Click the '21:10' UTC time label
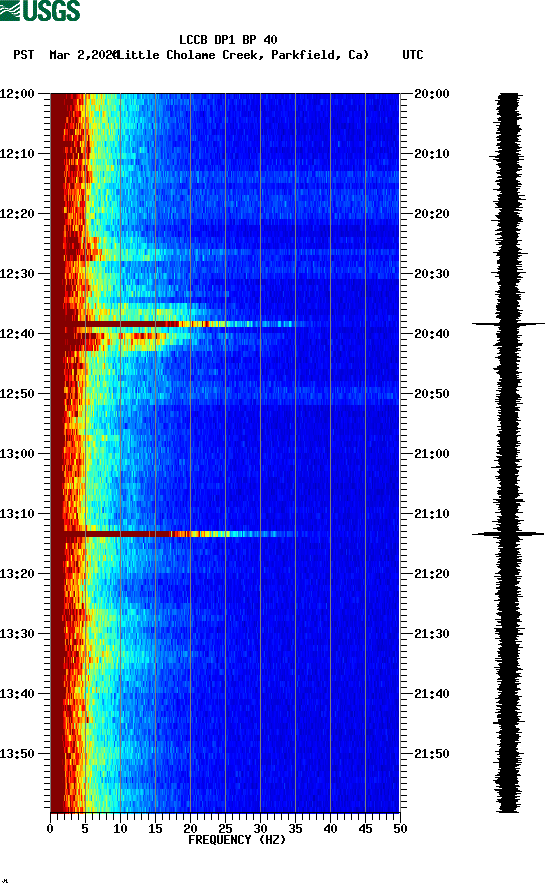 pyautogui.click(x=432, y=514)
